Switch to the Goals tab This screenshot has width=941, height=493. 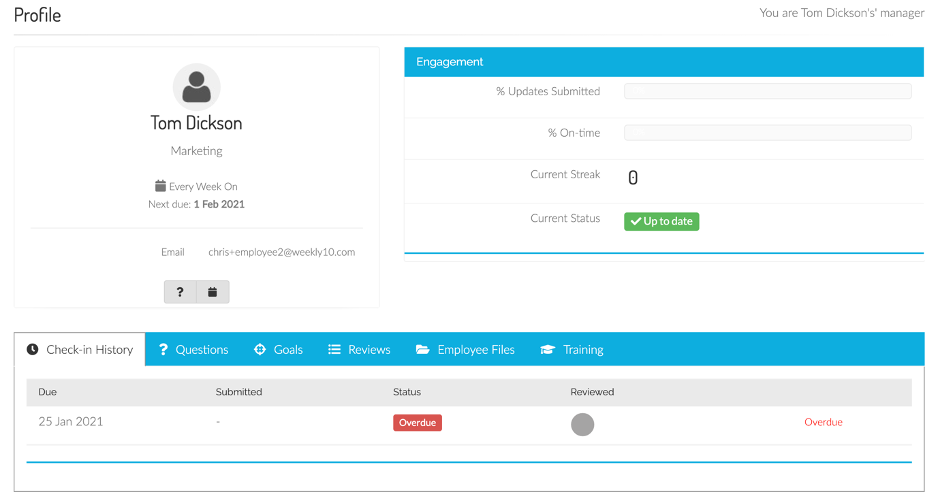[288, 350]
